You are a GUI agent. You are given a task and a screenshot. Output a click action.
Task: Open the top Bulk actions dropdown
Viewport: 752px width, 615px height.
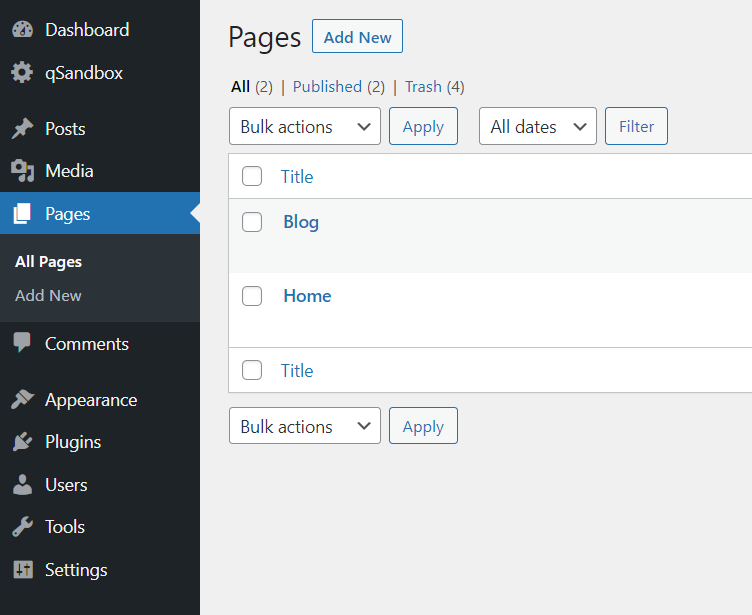305,126
